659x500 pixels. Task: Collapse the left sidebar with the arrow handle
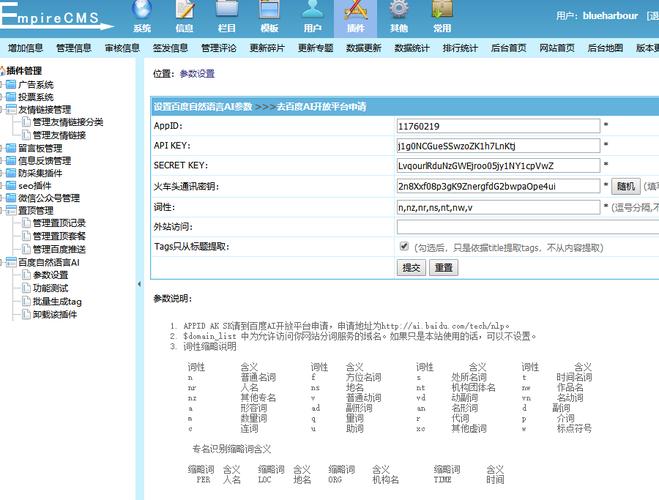click(x=139, y=284)
